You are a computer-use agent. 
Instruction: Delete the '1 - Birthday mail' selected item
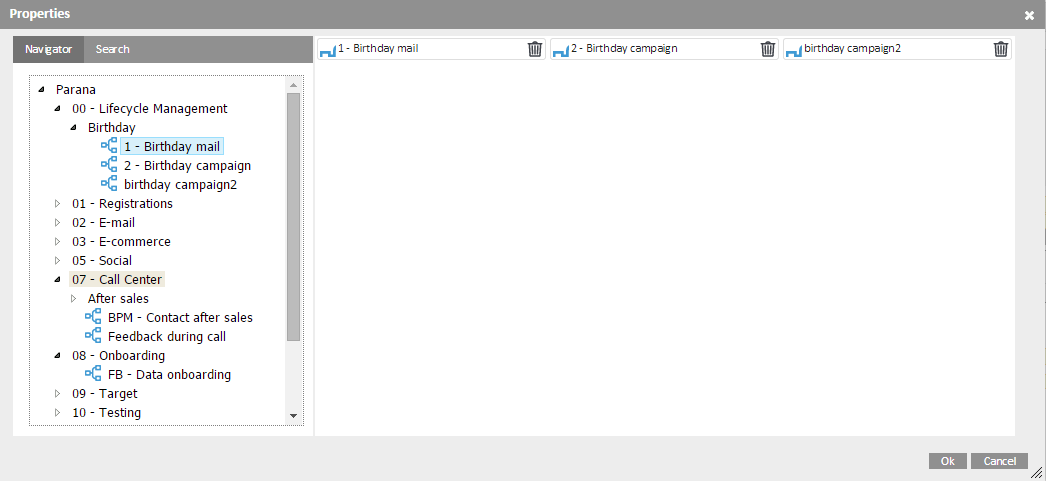click(535, 49)
